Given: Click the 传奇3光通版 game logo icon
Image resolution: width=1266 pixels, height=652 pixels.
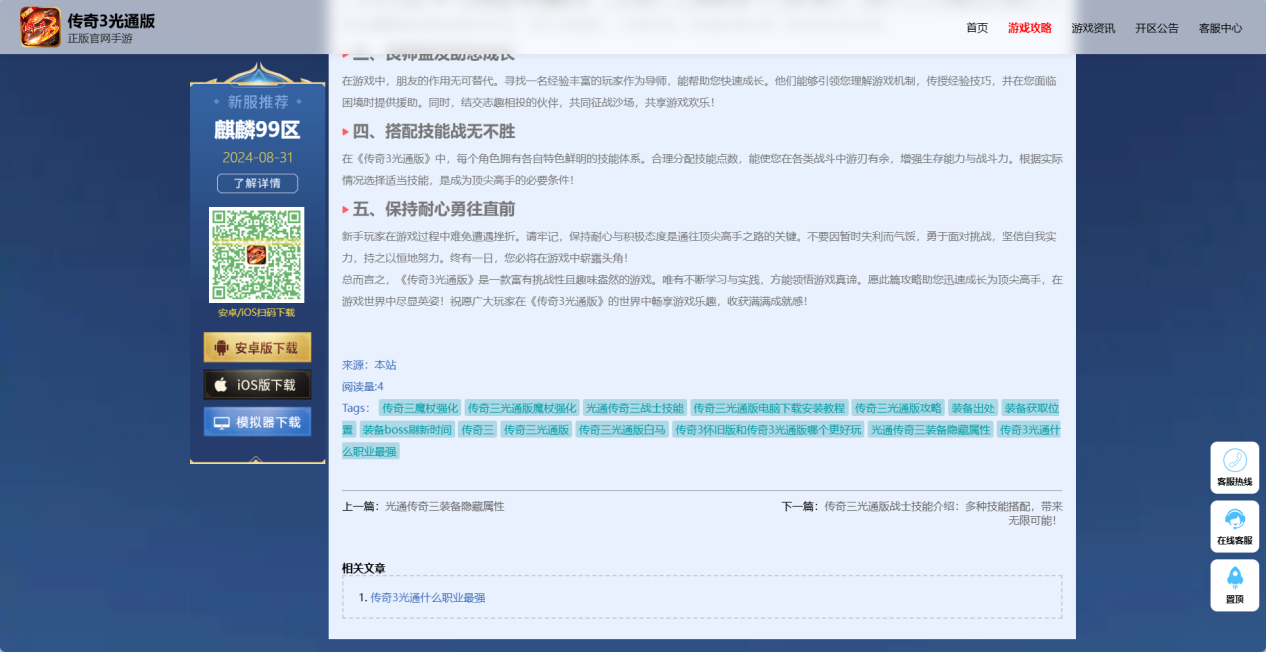Looking at the screenshot, I should click(38, 25).
